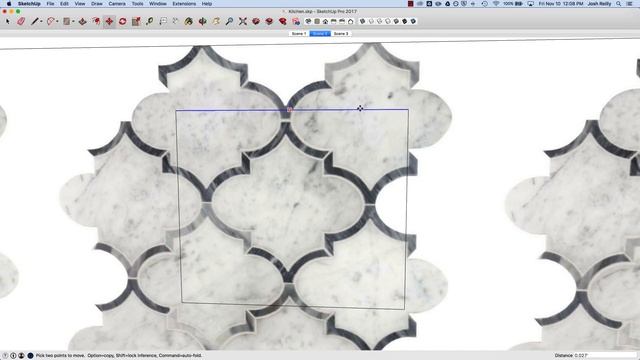Open the Camera menu
This screenshot has width=640, height=360.
(x=117, y=4)
